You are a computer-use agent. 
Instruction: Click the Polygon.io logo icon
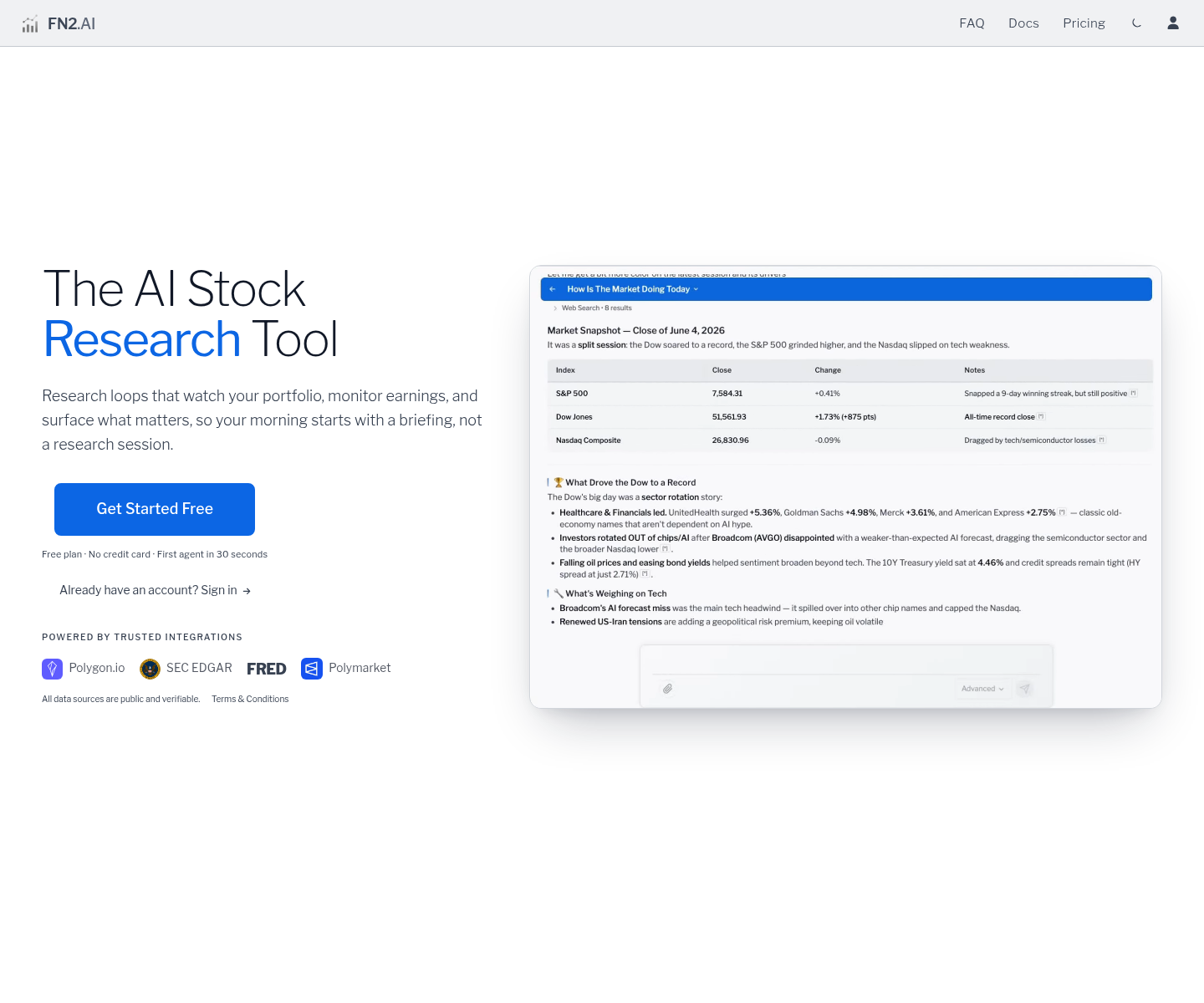point(52,669)
